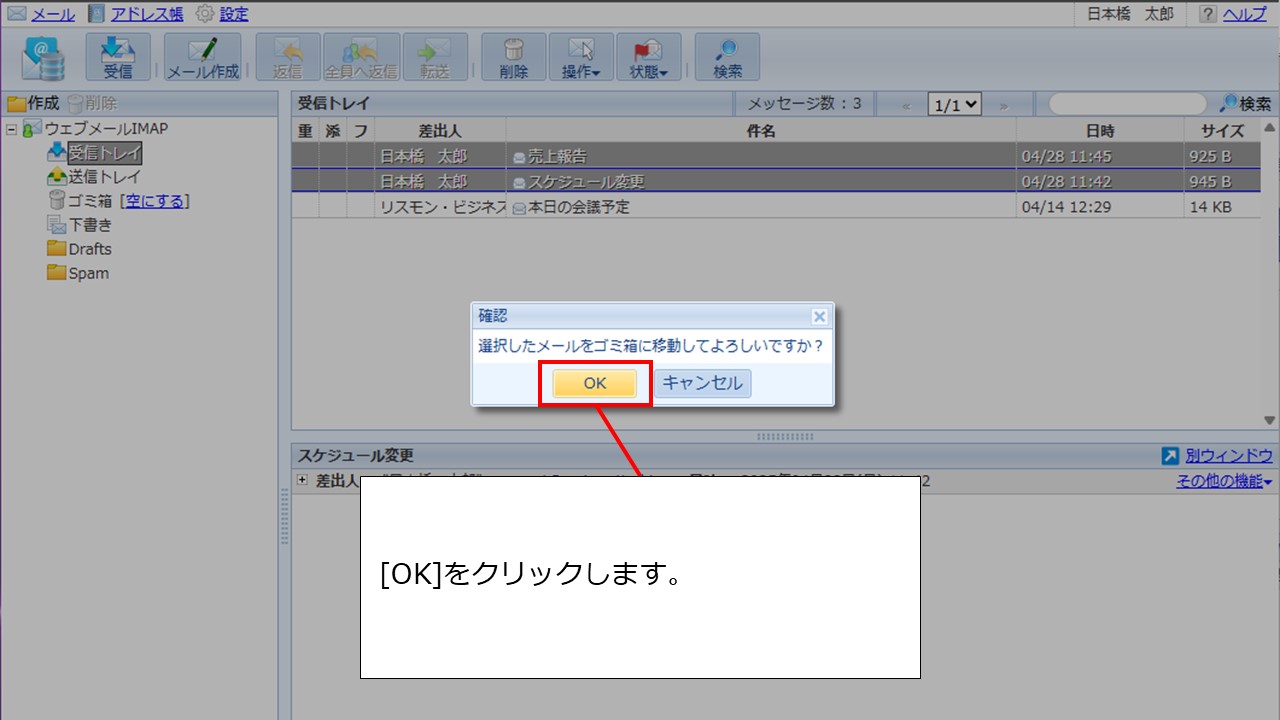Open the ヘルプ help question icon

pyautogui.click(x=1207, y=14)
